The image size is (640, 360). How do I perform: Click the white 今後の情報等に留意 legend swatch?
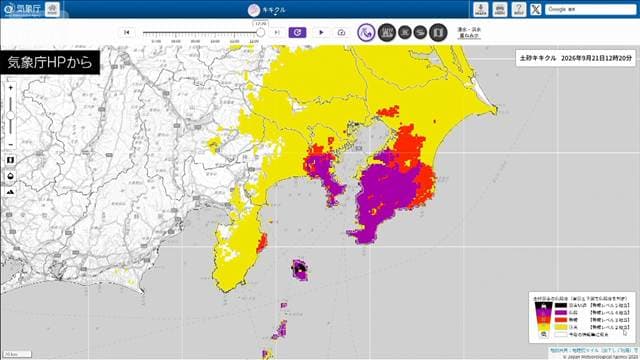pos(561,334)
